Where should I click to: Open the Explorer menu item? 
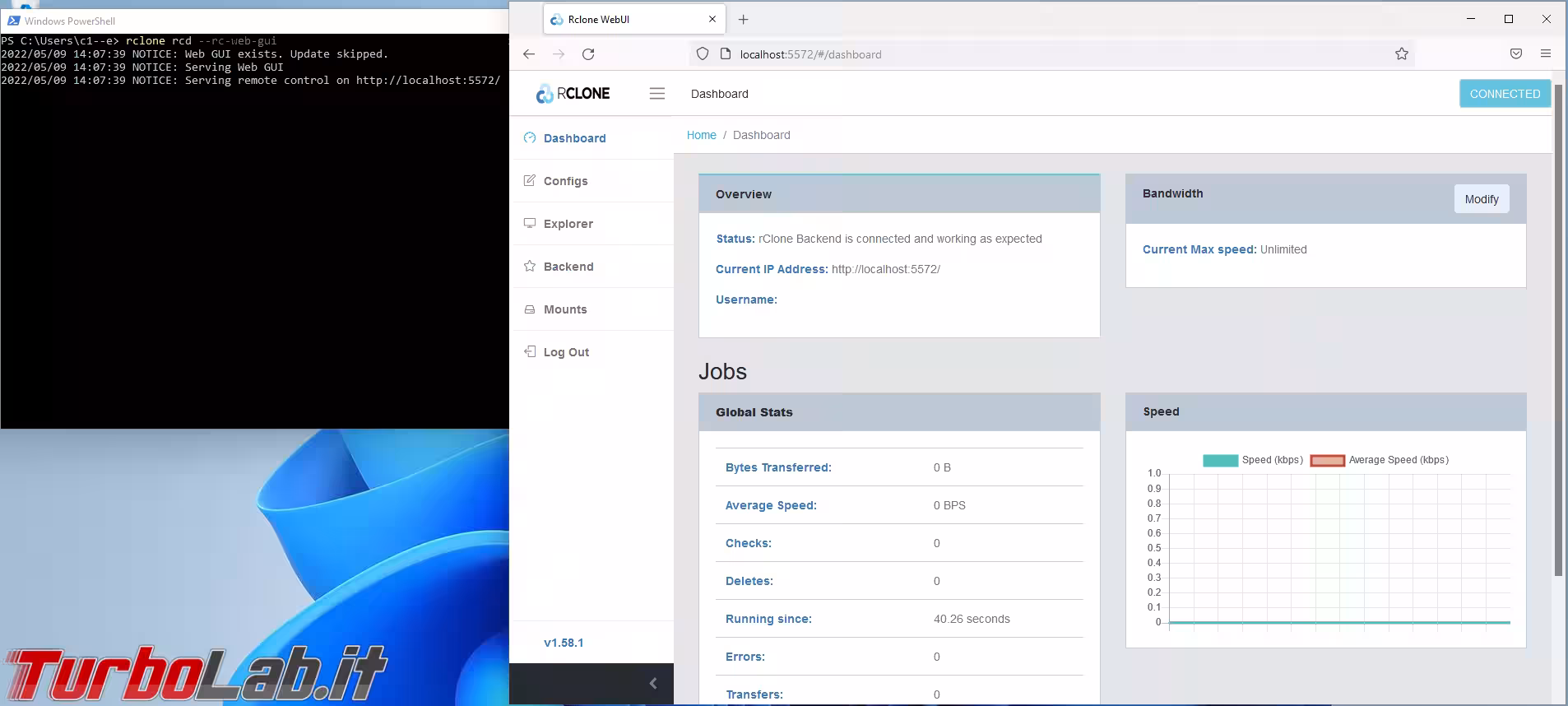tap(568, 224)
